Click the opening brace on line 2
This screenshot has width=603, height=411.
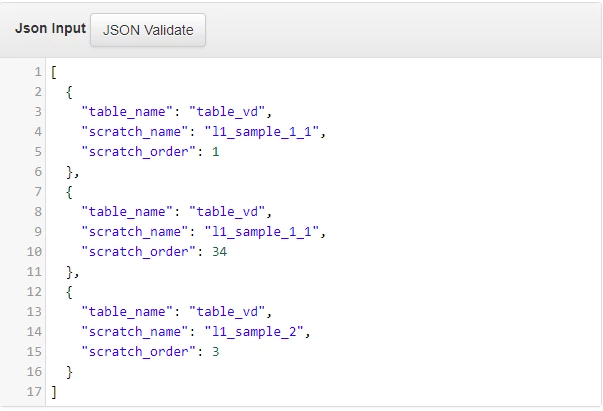69,92
